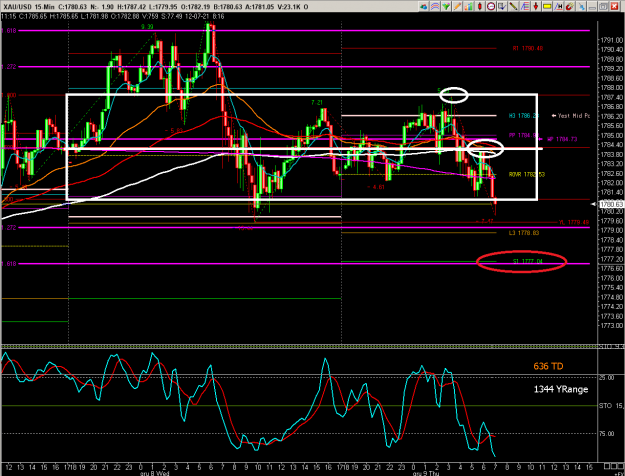Click the 636 TD orange text

click(548, 366)
